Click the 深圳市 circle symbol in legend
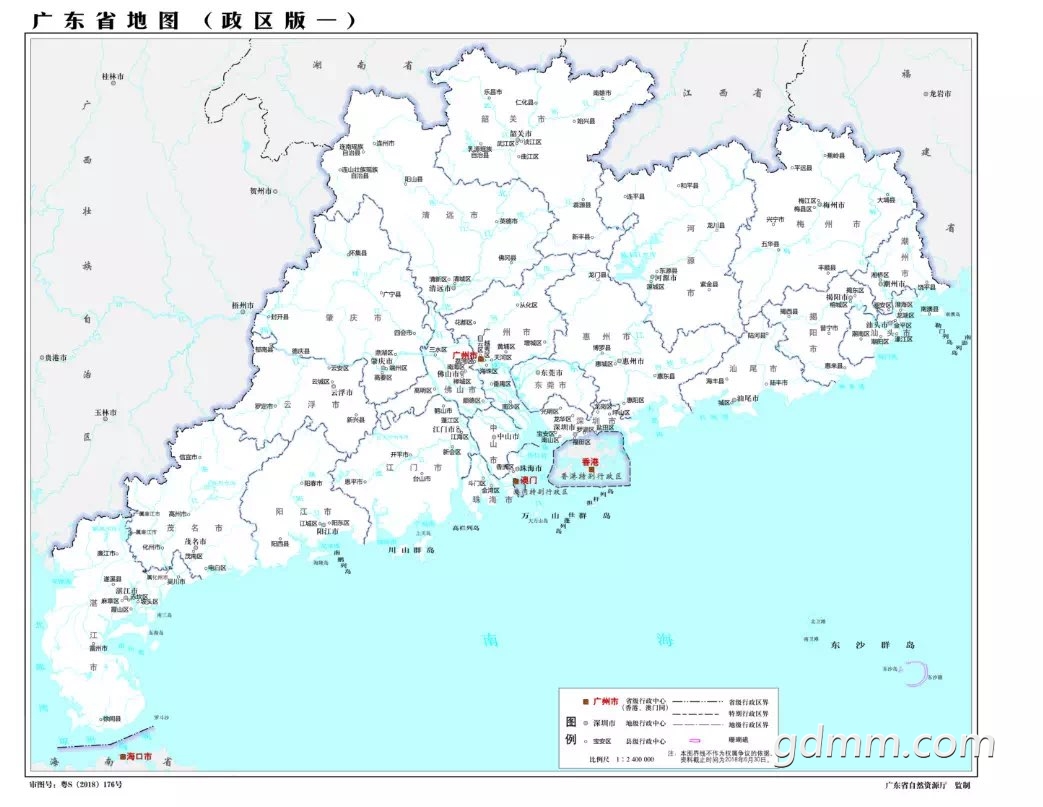The height and width of the screenshot is (807, 1043). click(585, 723)
